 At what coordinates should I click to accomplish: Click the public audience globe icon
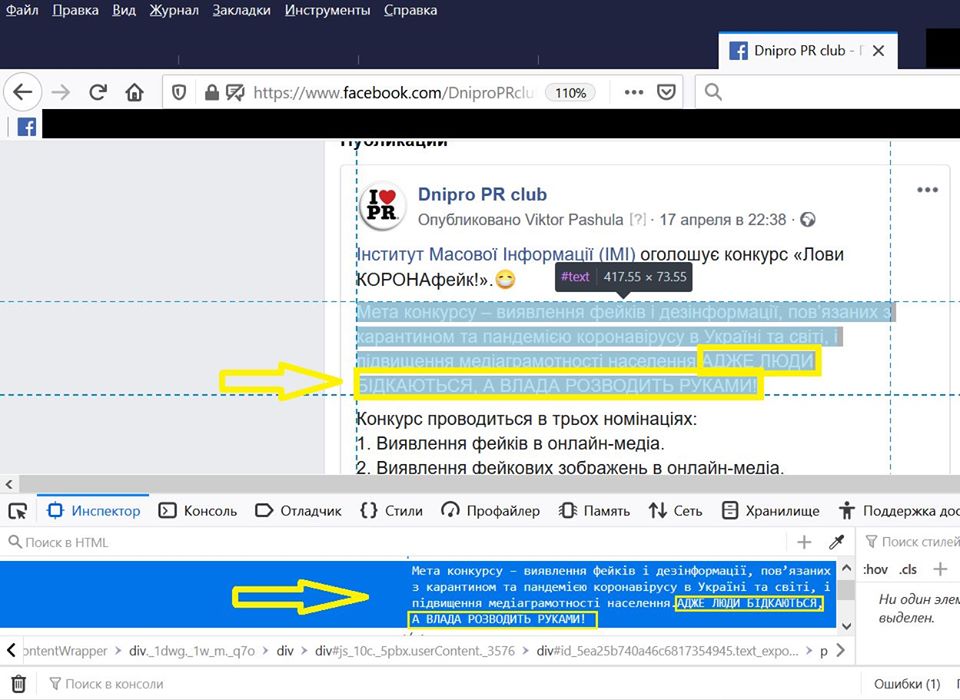pyautogui.click(x=808, y=220)
